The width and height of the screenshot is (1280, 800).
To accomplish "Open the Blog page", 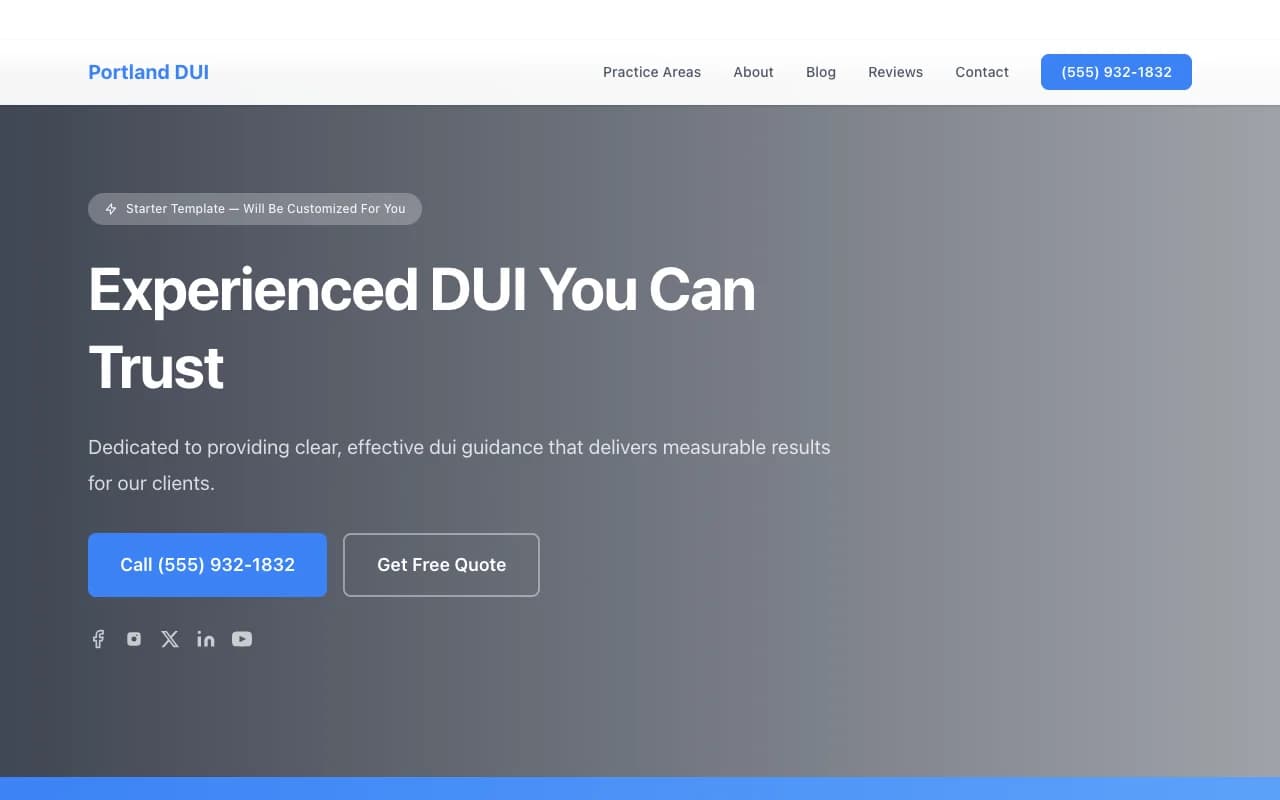I will coord(821,72).
